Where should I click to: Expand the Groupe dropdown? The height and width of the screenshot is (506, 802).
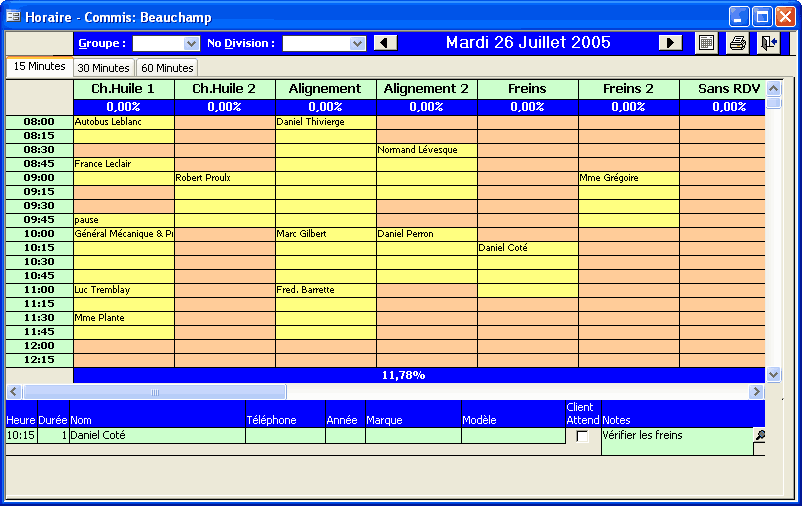coord(191,43)
